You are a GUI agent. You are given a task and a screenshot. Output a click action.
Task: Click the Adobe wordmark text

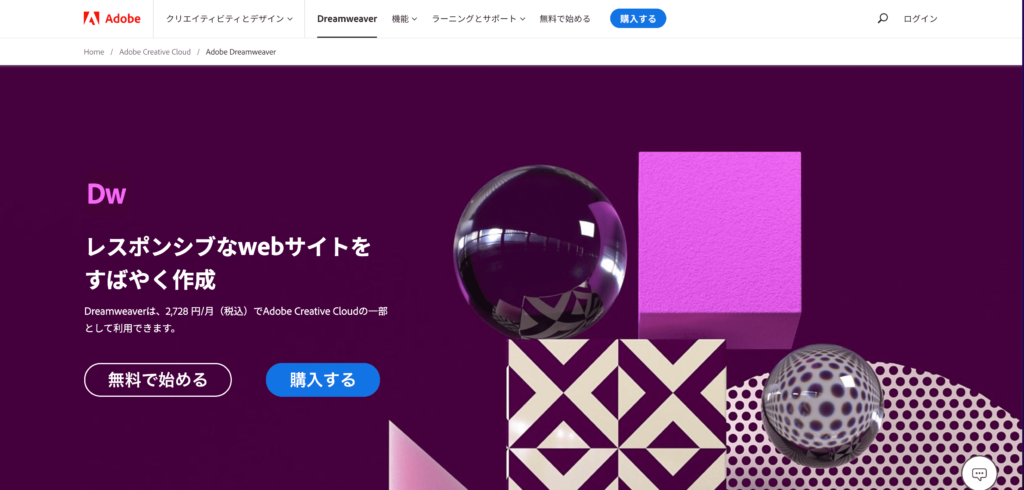[123, 18]
